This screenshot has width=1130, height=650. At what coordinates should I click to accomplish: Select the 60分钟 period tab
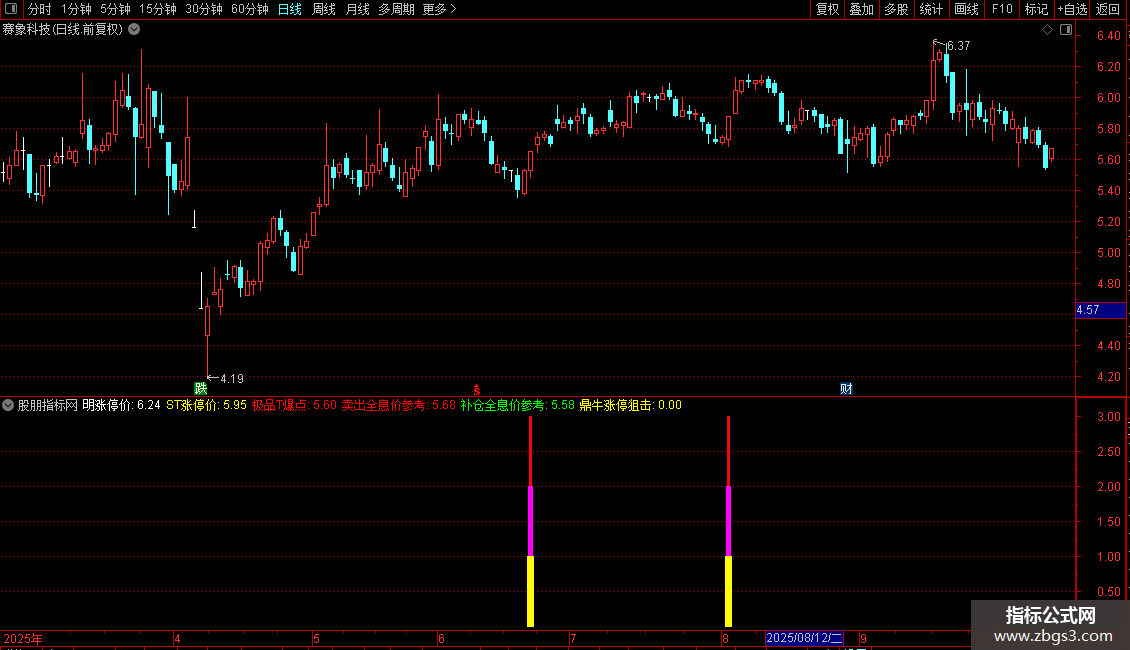[x=249, y=9]
